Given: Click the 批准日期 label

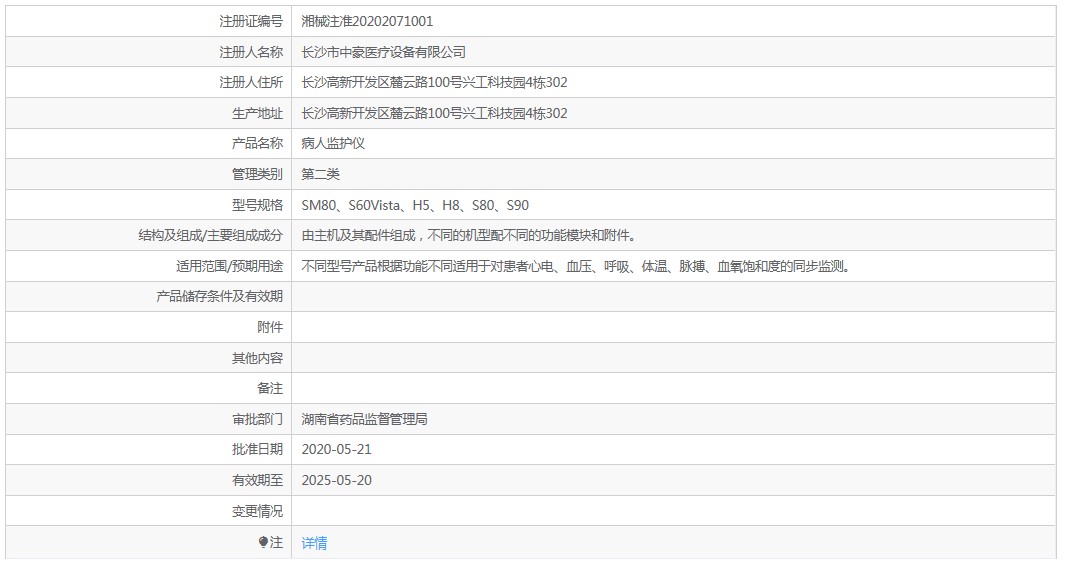Looking at the screenshot, I should pos(257,449).
